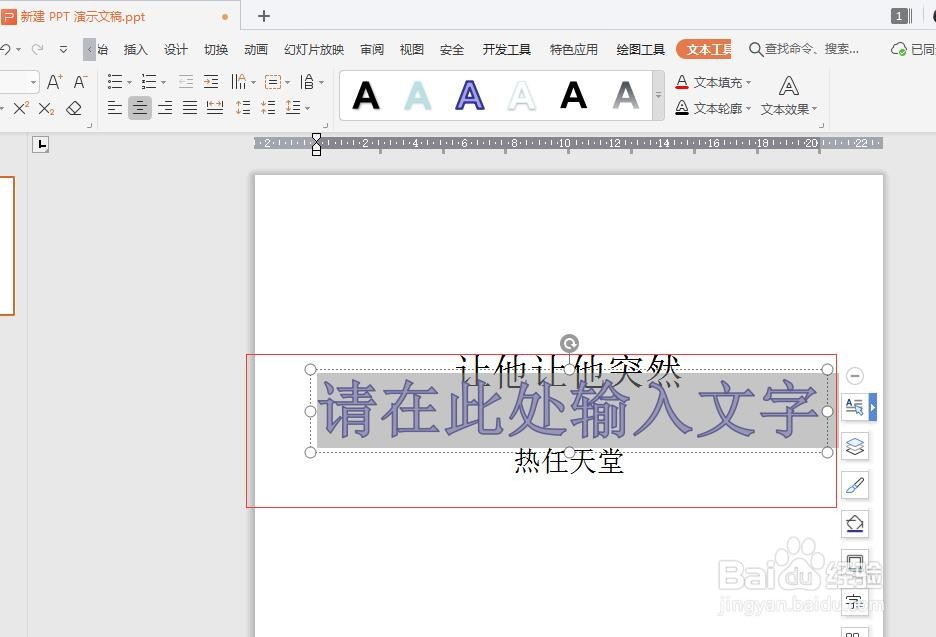Open the 文本效果 text effects dropdown
The height and width of the screenshot is (637, 936).
pyautogui.click(x=788, y=108)
